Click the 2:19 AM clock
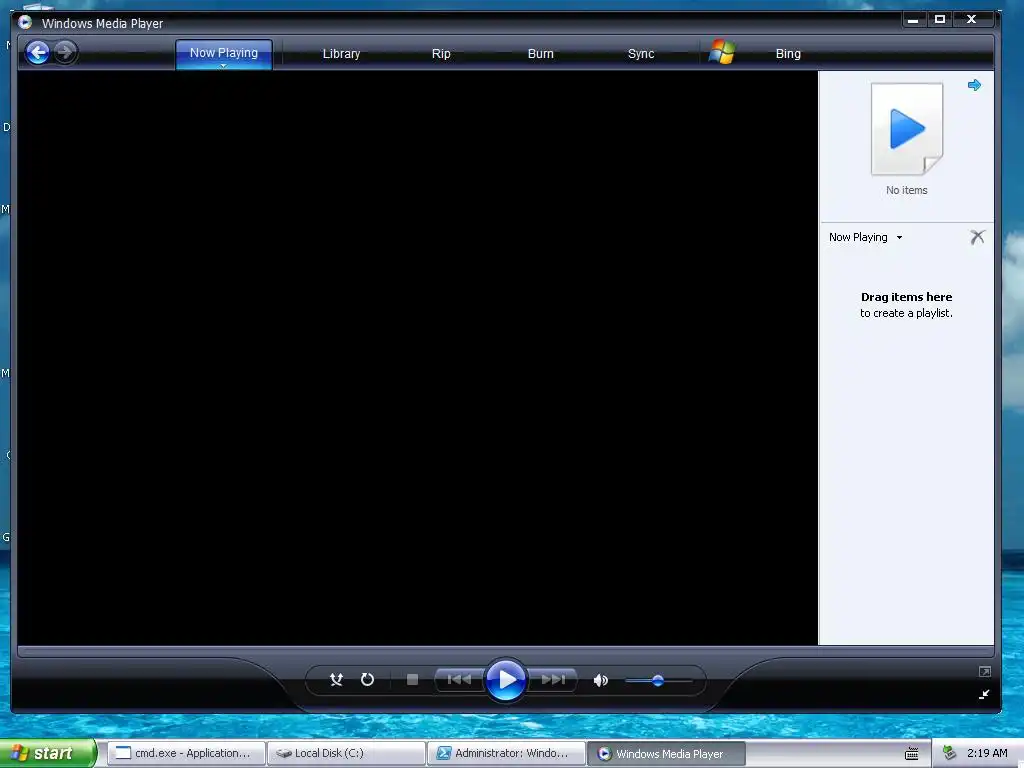The image size is (1024, 768). (x=987, y=753)
